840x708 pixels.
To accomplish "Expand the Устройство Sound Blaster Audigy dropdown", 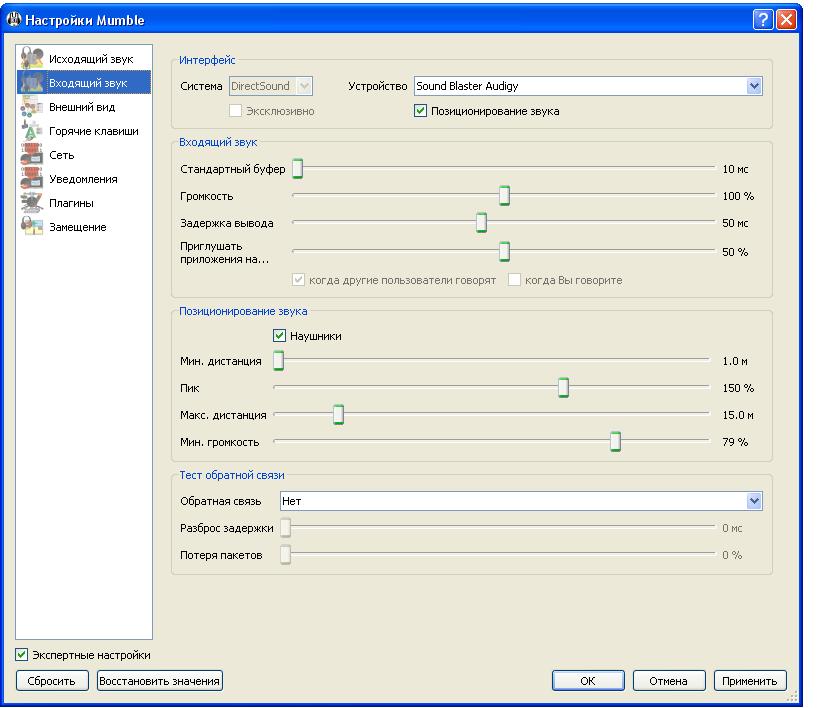I will coord(755,87).
